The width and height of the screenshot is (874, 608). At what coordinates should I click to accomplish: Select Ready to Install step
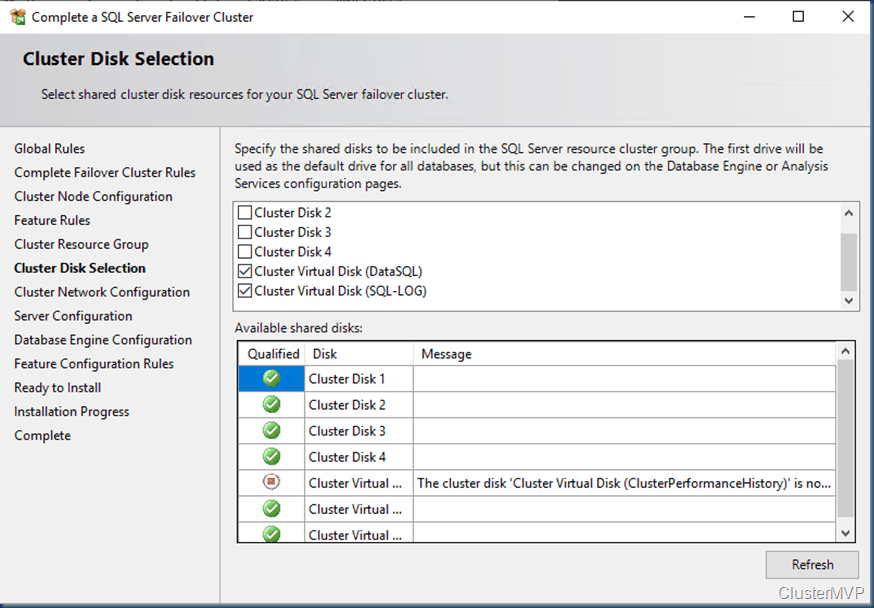pyautogui.click(x=57, y=388)
